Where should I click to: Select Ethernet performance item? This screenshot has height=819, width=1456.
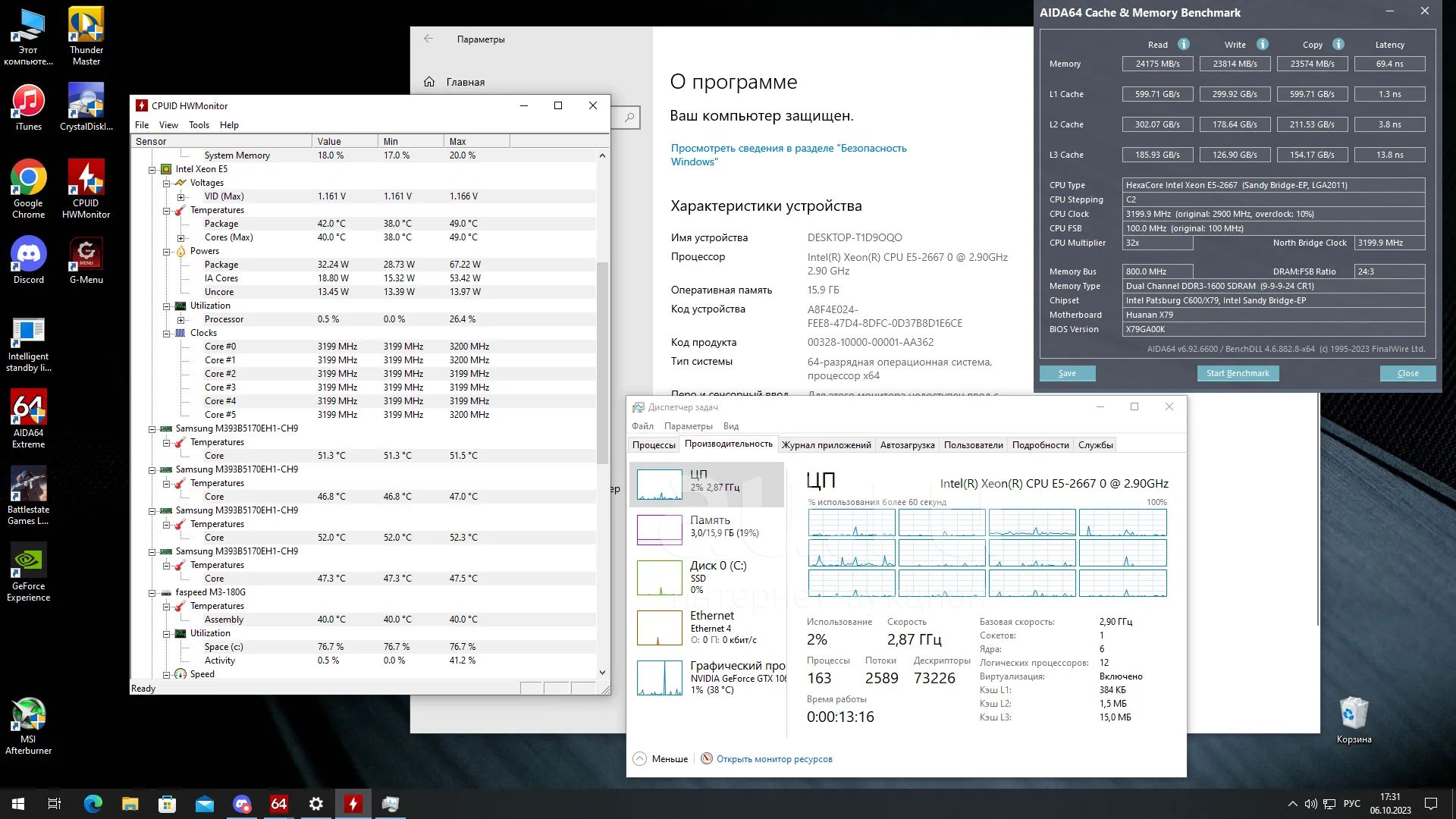[707, 627]
